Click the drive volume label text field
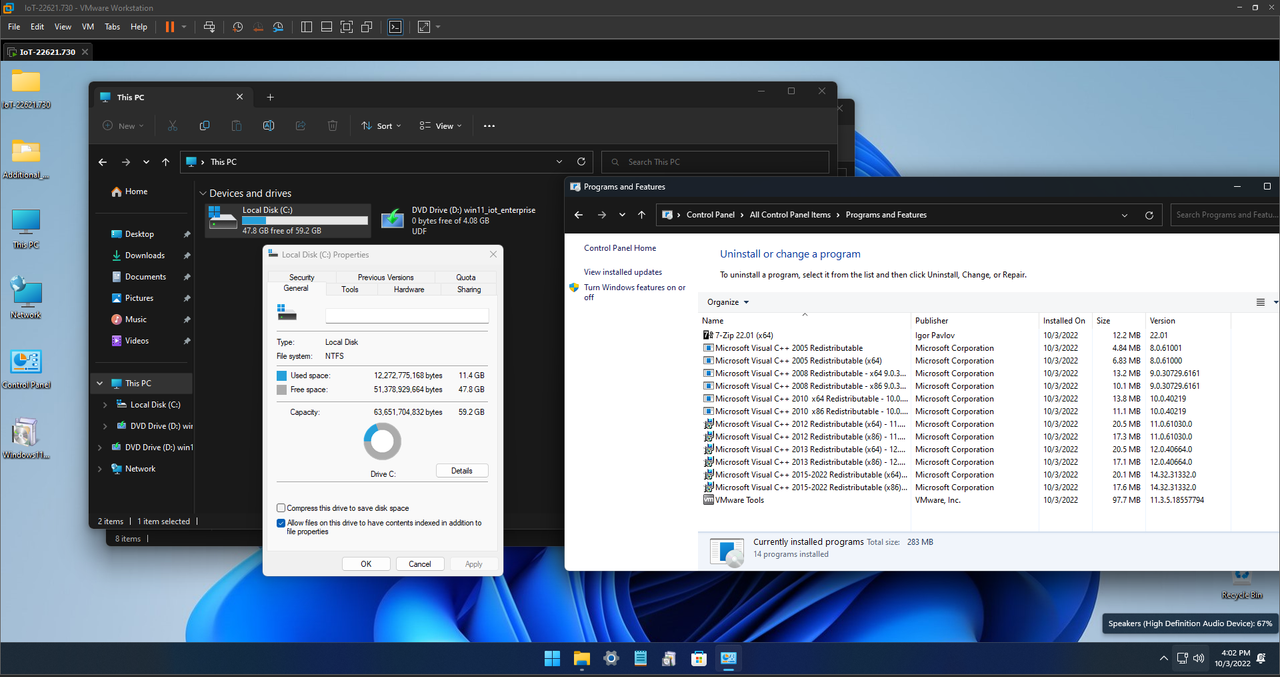 [x=407, y=315]
